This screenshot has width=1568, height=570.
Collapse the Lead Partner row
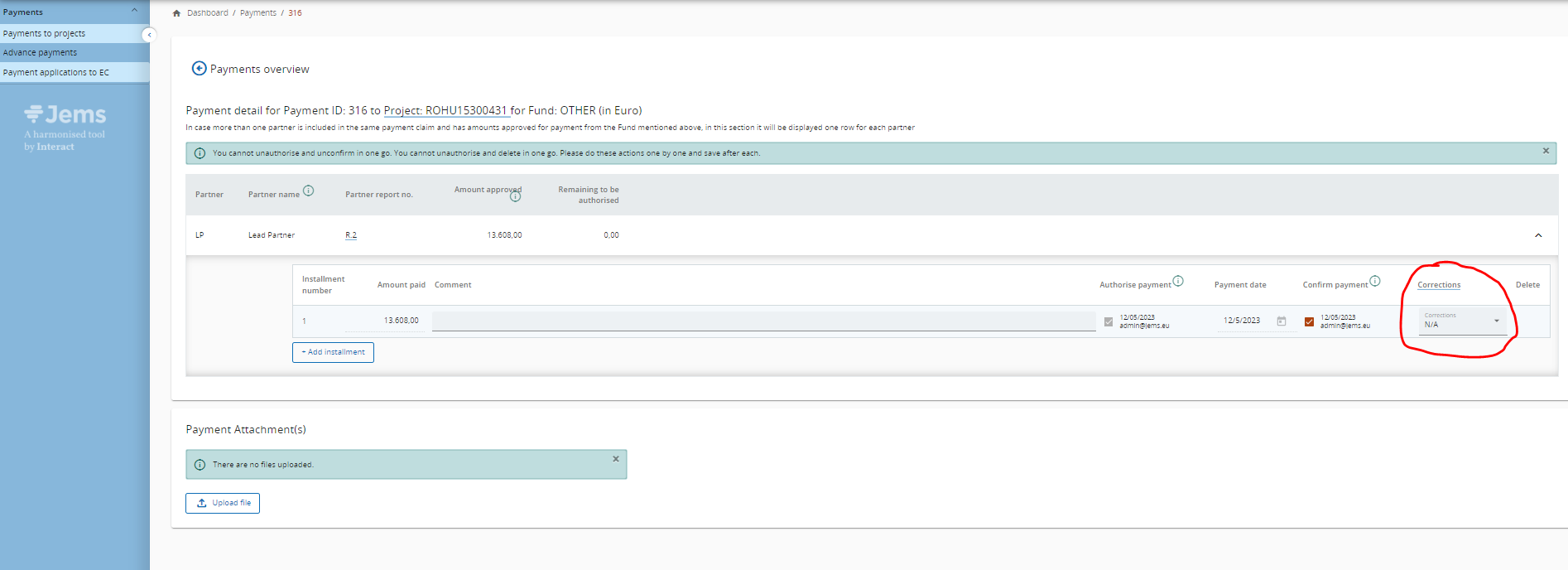coord(1538,235)
